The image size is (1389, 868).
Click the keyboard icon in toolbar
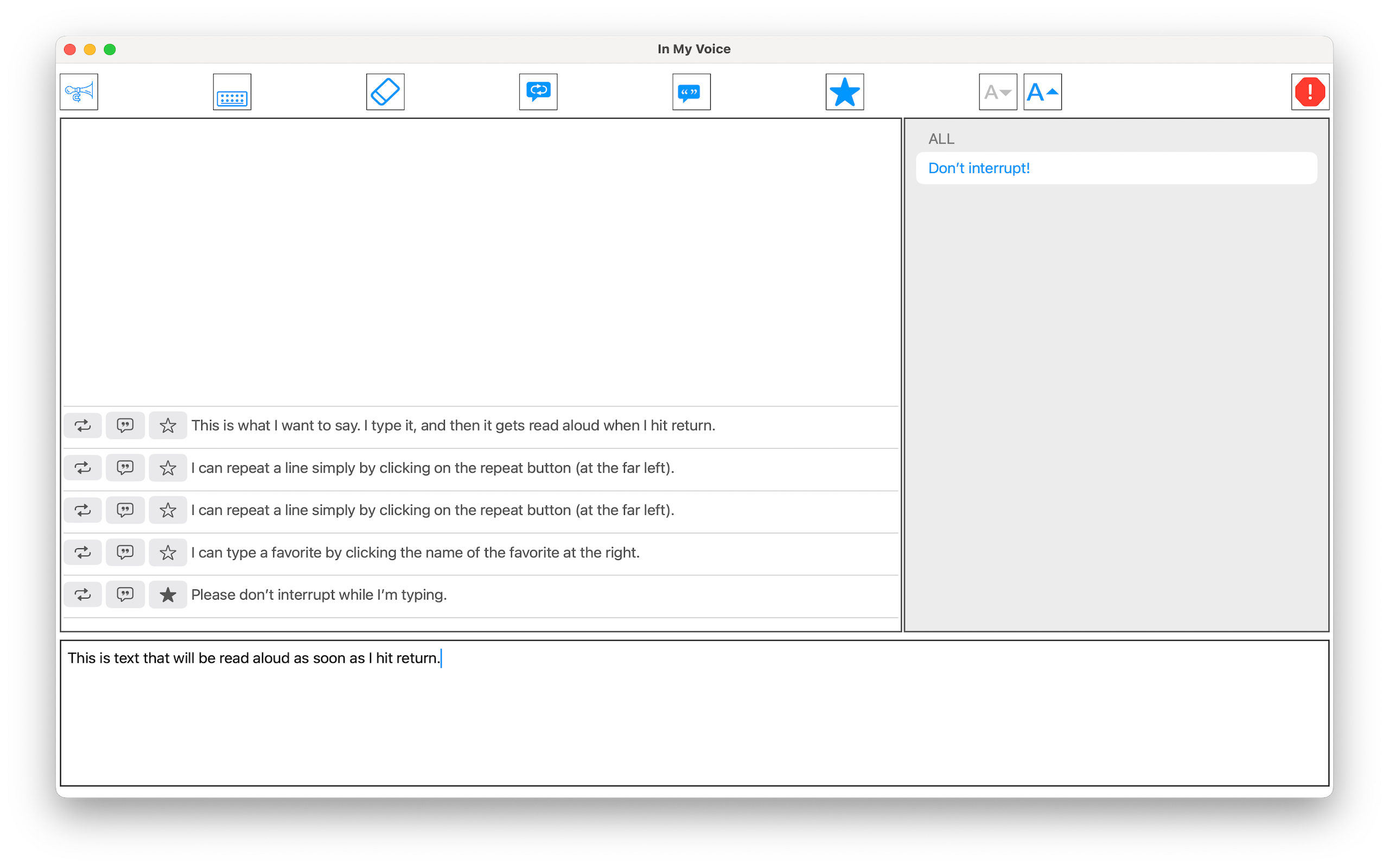click(x=232, y=92)
